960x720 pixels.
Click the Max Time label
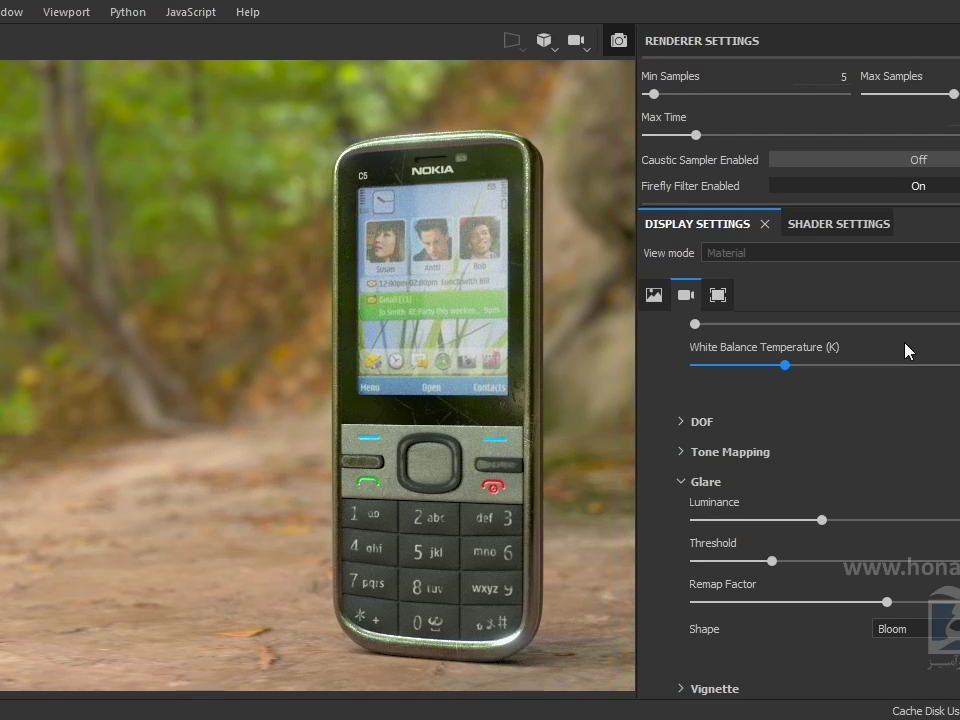664,117
